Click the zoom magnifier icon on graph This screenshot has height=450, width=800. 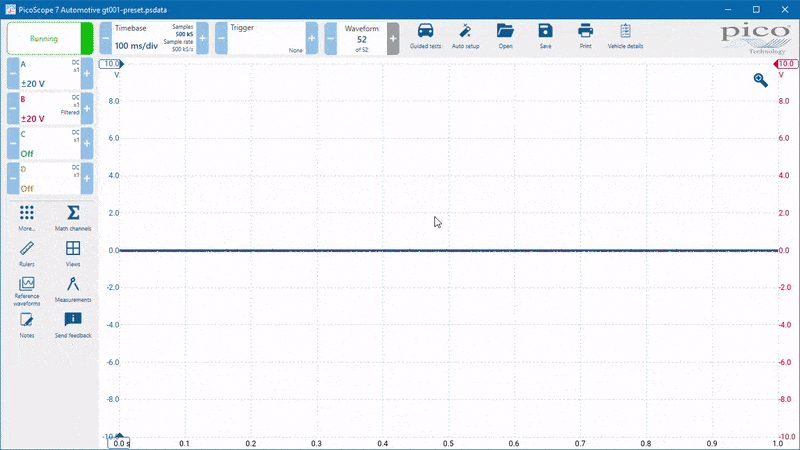[760, 80]
